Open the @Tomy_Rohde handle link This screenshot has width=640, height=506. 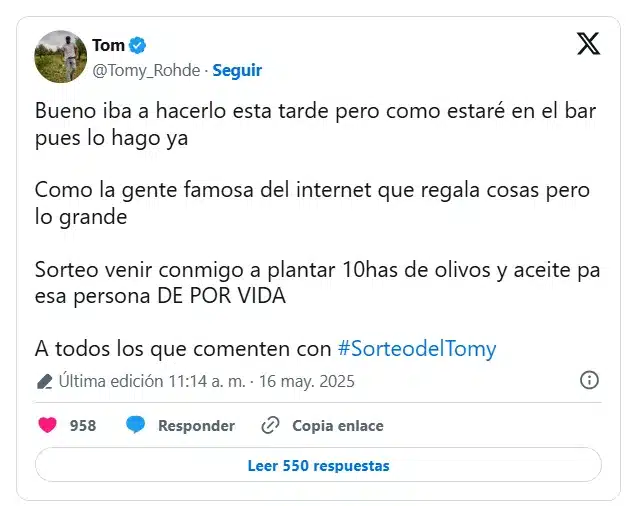click(x=146, y=70)
